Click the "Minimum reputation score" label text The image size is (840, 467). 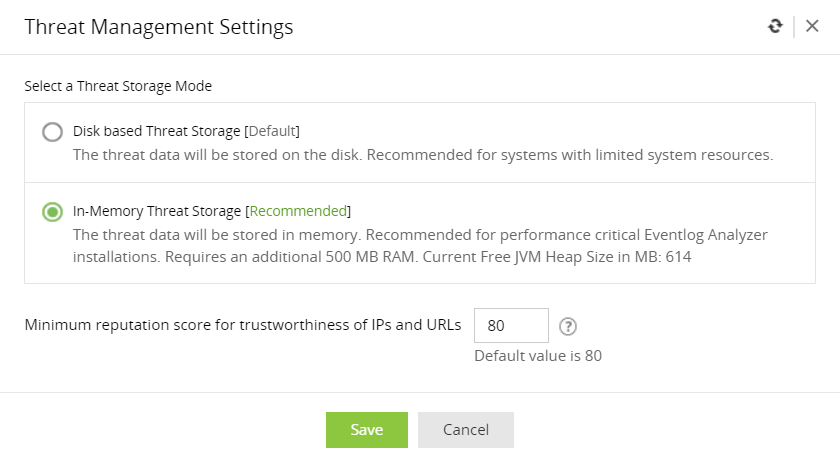(x=243, y=325)
